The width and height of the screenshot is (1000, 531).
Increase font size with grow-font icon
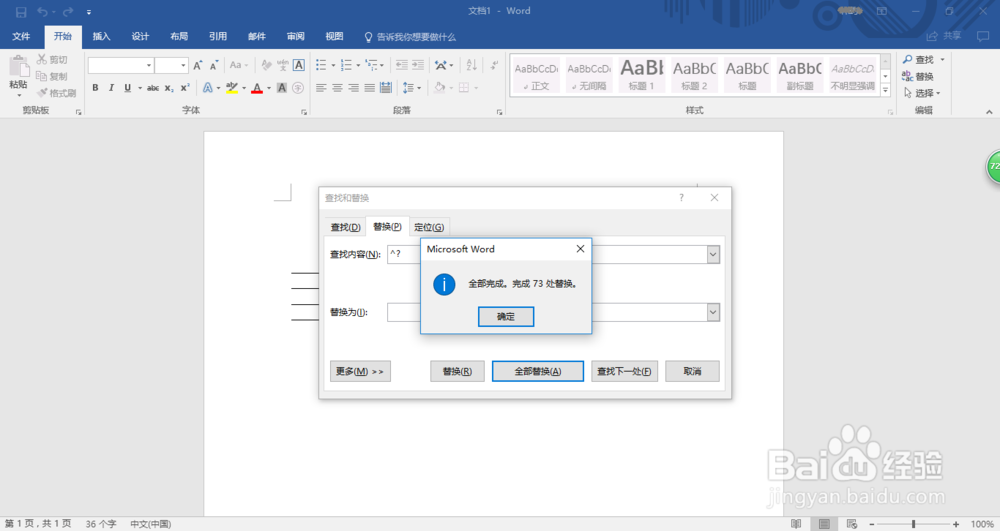click(x=198, y=65)
